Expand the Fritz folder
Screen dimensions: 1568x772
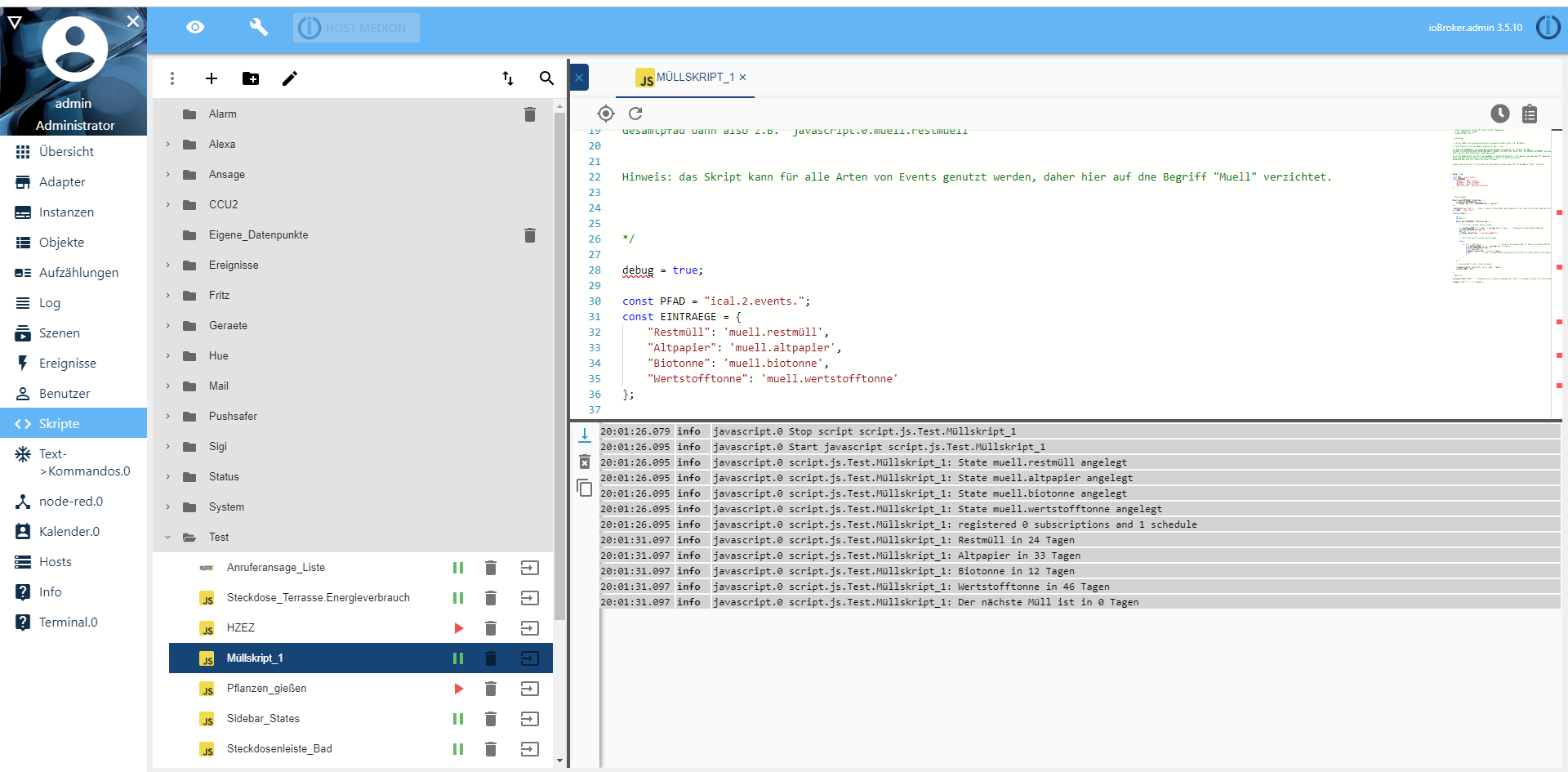coord(168,296)
